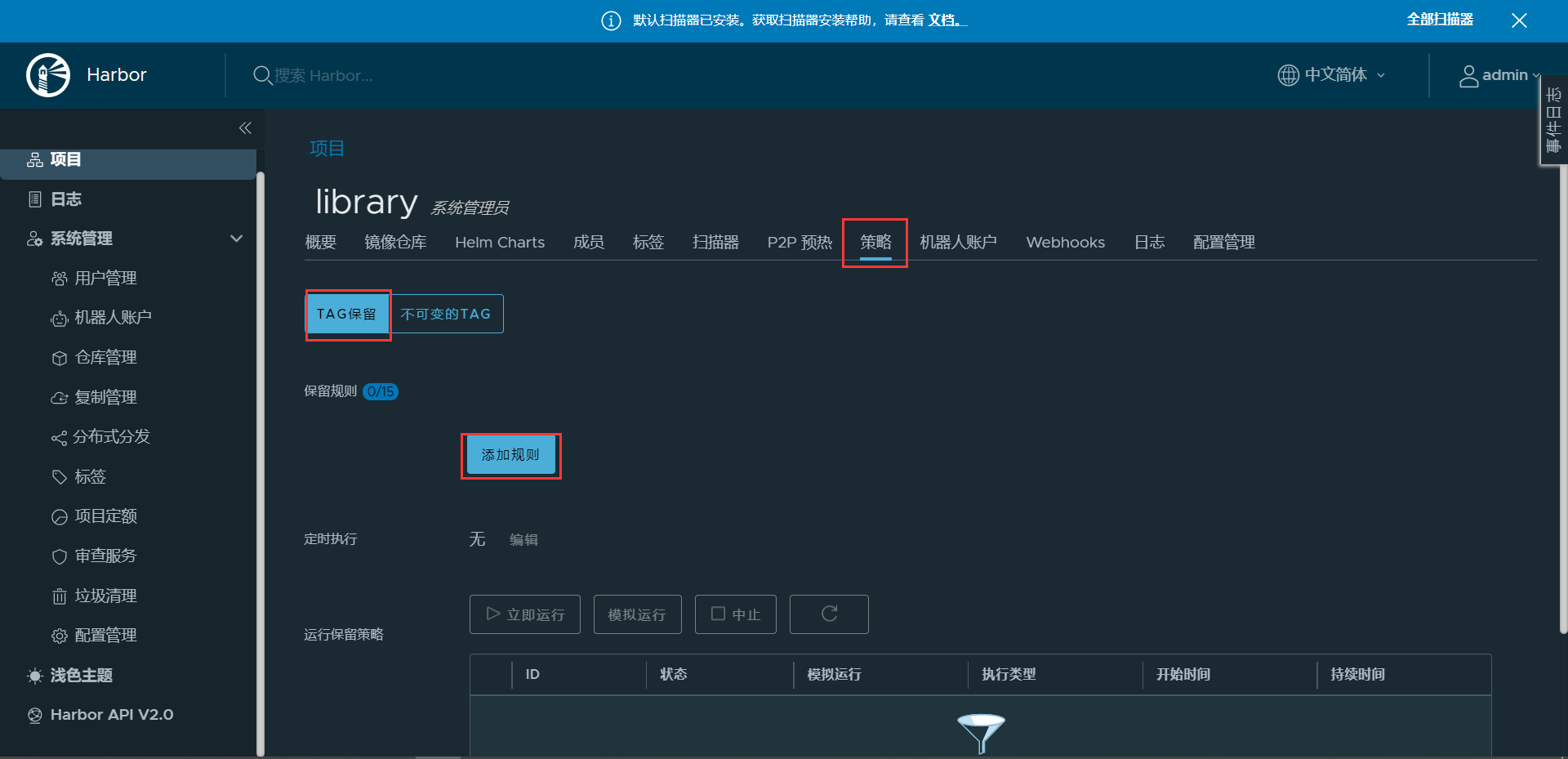The height and width of the screenshot is (759, 1568).
Task: Select the TAG保留 toggle button
Action: point(348,314)
